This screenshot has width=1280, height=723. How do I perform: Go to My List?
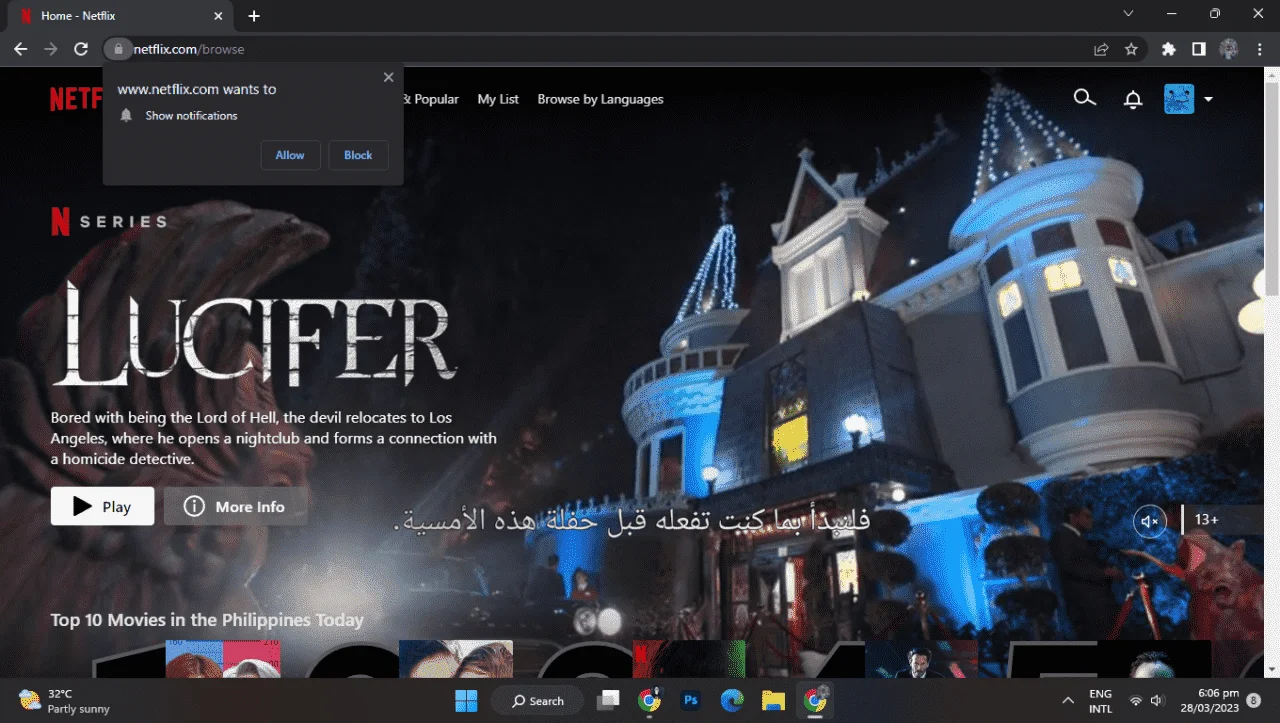(498, 99)
